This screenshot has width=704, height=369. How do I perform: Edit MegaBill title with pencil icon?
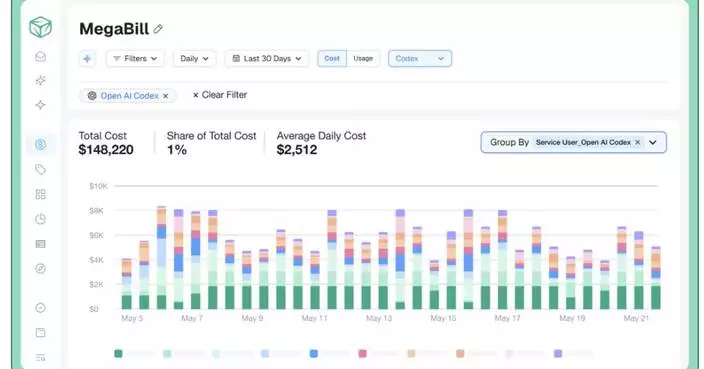[158, 29]
